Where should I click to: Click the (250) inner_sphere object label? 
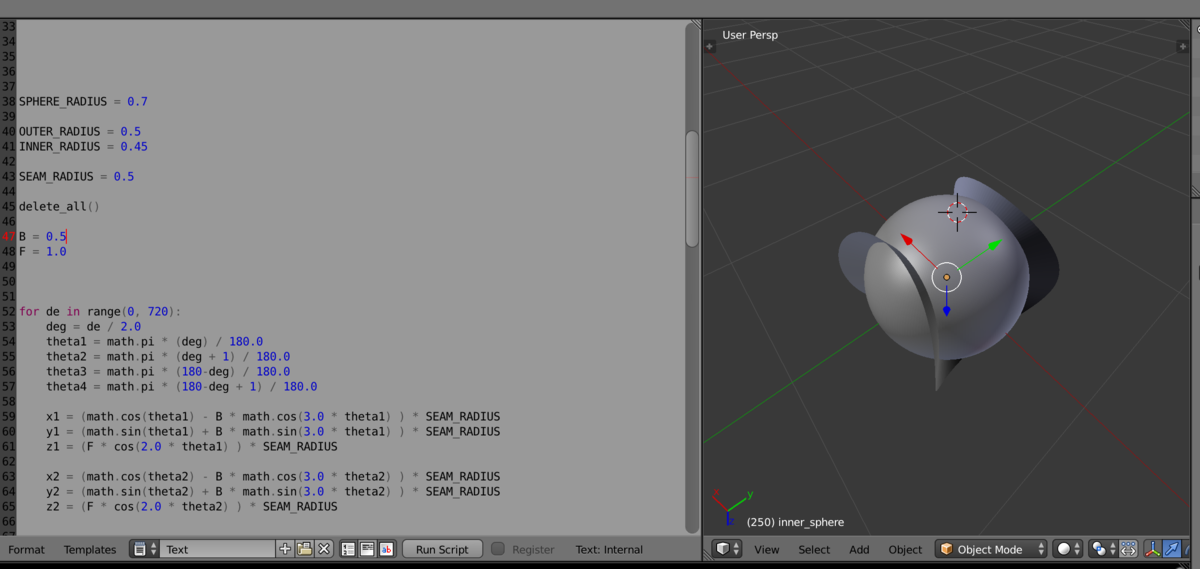(795, 522)
